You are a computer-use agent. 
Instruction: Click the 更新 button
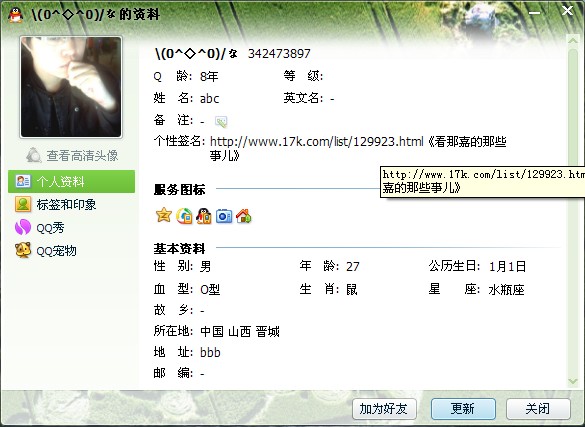click(x=463, y=409)
